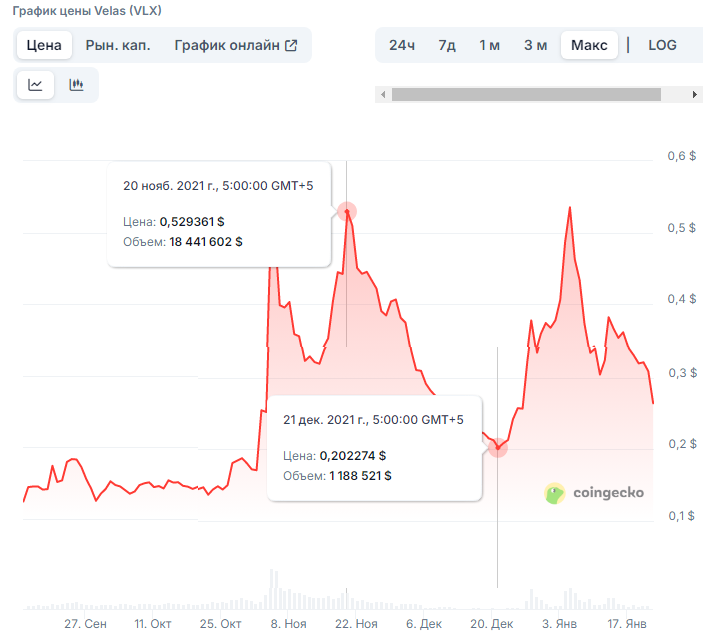Click the CoinGecko logo watermark

(594, 492)
